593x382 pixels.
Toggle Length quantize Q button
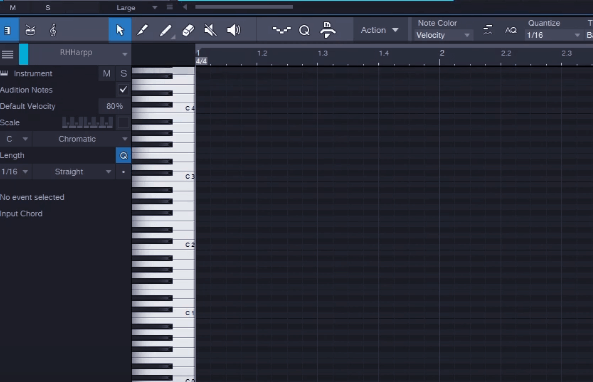[123, 155]
